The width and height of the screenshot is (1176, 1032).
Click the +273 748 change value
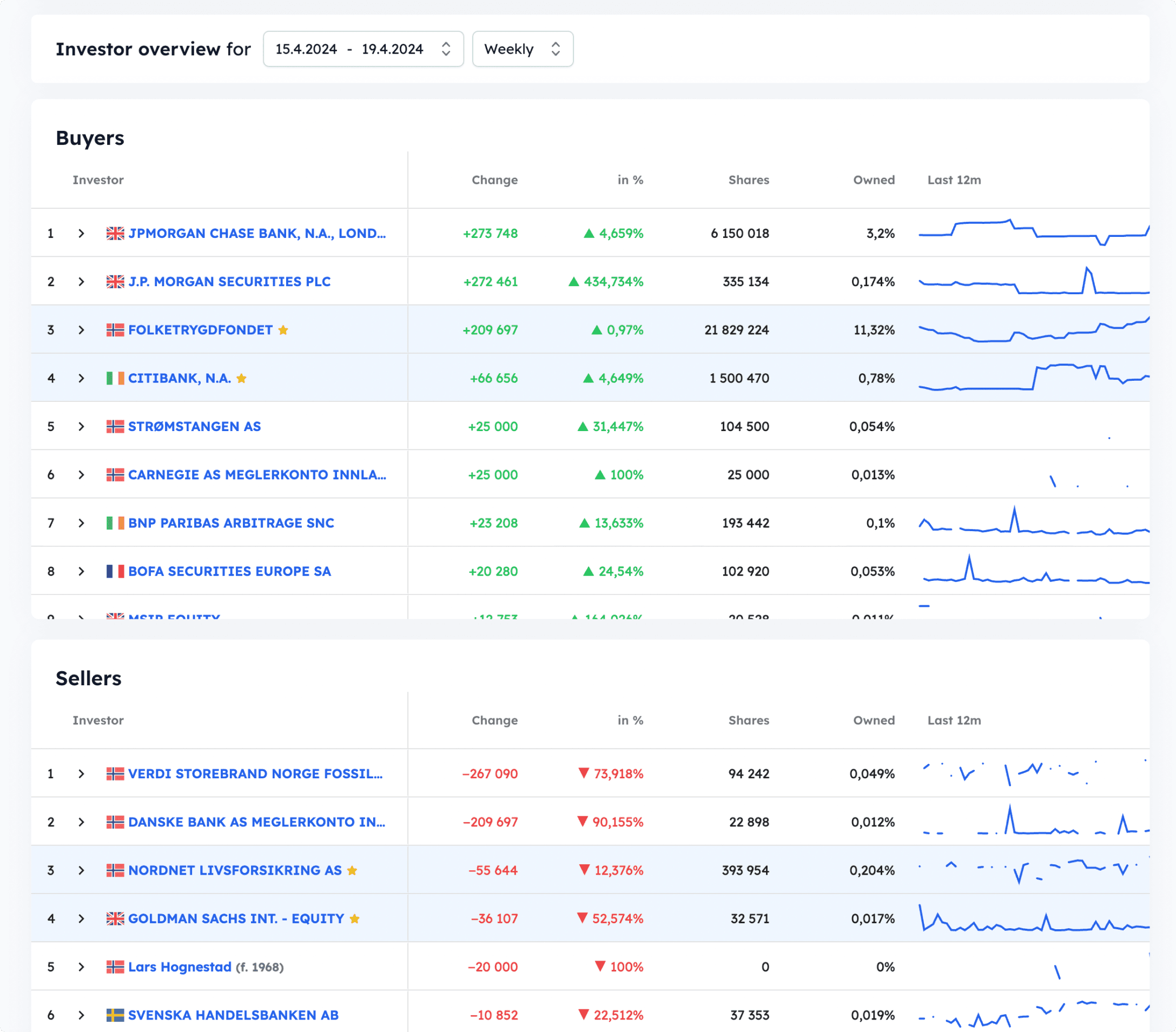tap(491, 234)
